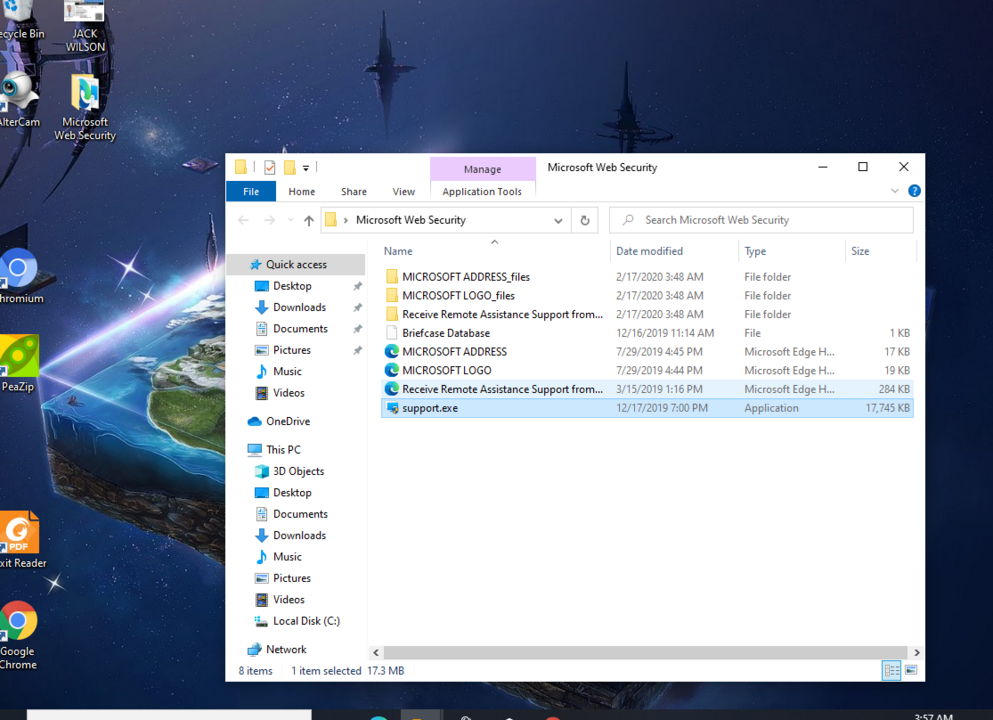Select the PeaZip desktop shortcut
Screen dimensions: 993x720
18,363
